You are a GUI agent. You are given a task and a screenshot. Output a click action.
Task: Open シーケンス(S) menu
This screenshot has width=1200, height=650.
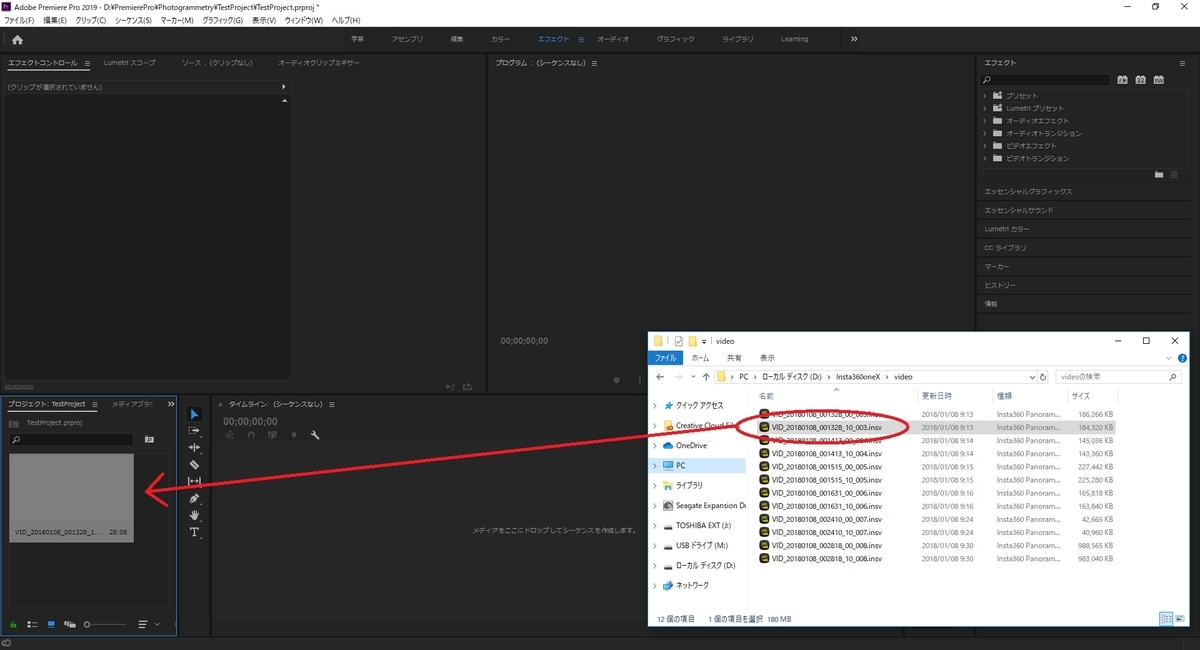[133, 20]
